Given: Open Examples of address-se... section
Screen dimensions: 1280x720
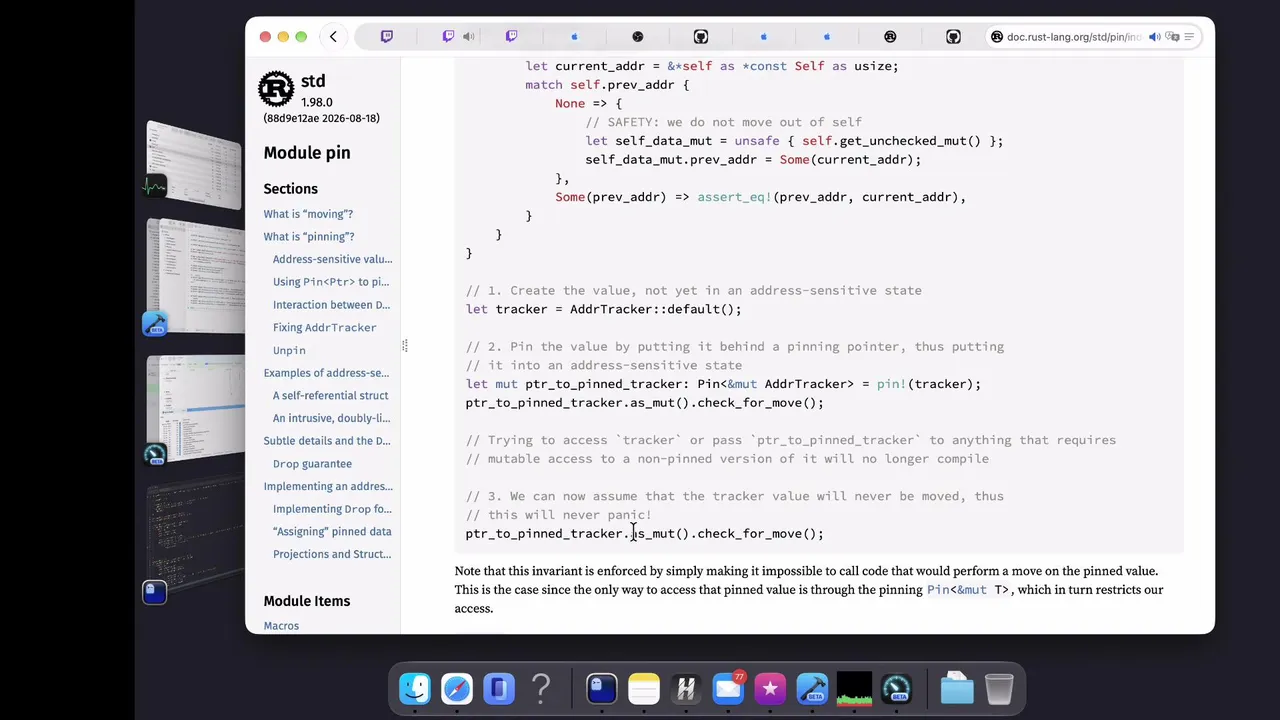Looking at the screenshot, I should (x=326, y=373).
